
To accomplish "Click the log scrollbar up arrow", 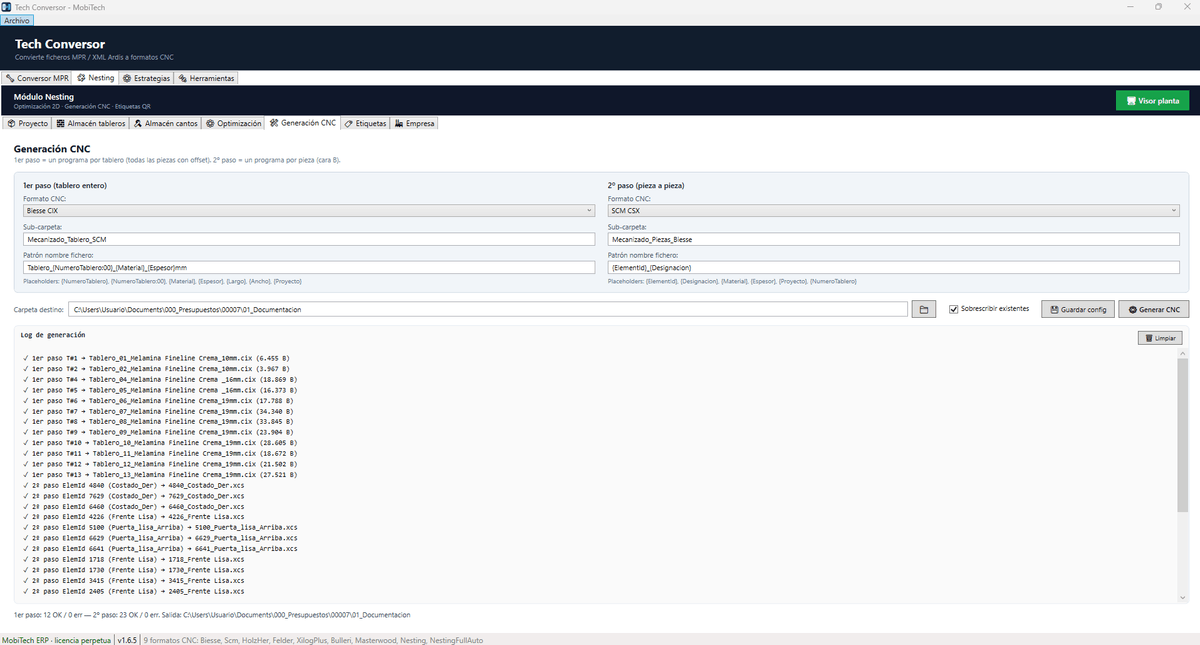I will pos(1183,355).
